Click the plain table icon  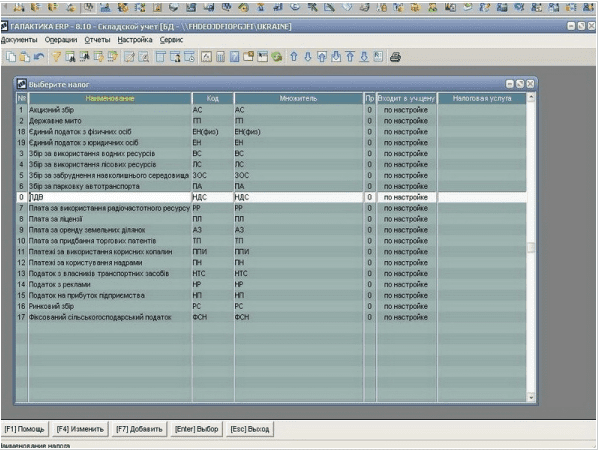(160, 57)
